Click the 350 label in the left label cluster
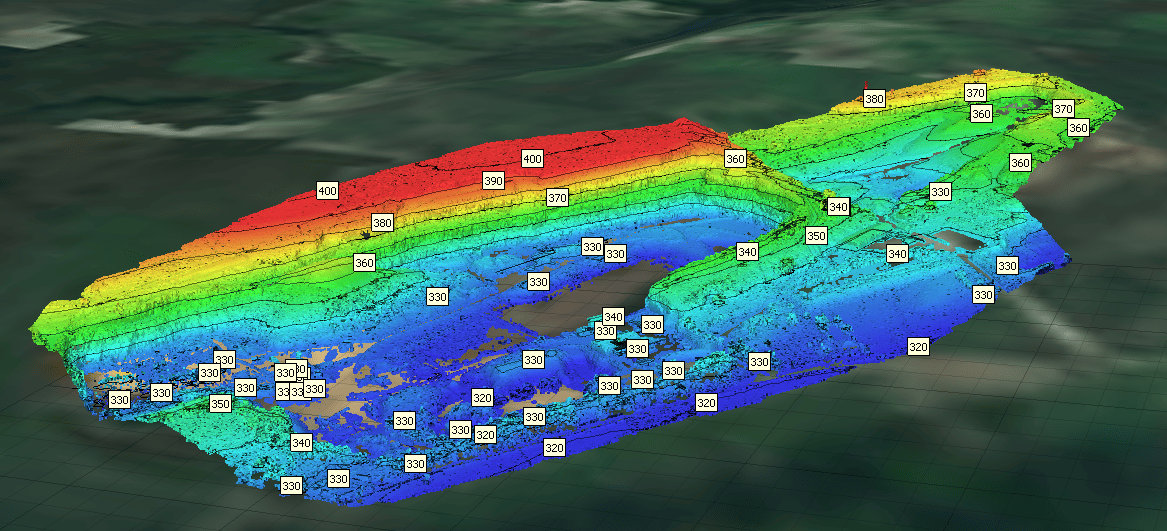Screen dimensions: 1167x531 coord(220,404)
